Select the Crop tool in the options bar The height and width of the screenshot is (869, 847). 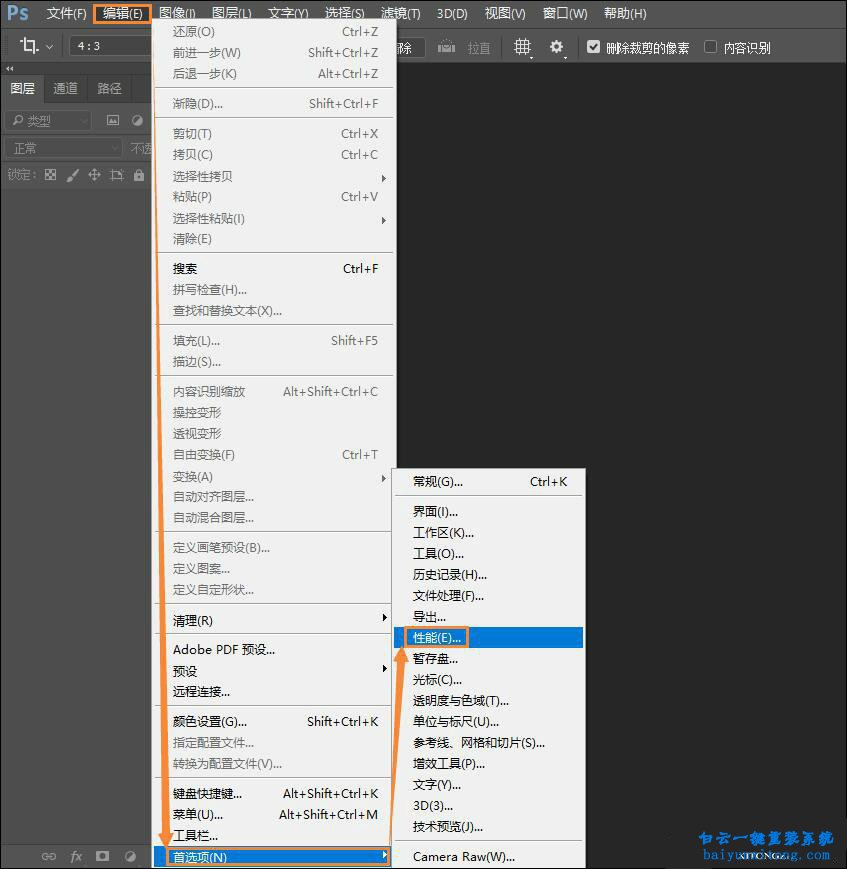coord(27,45)
